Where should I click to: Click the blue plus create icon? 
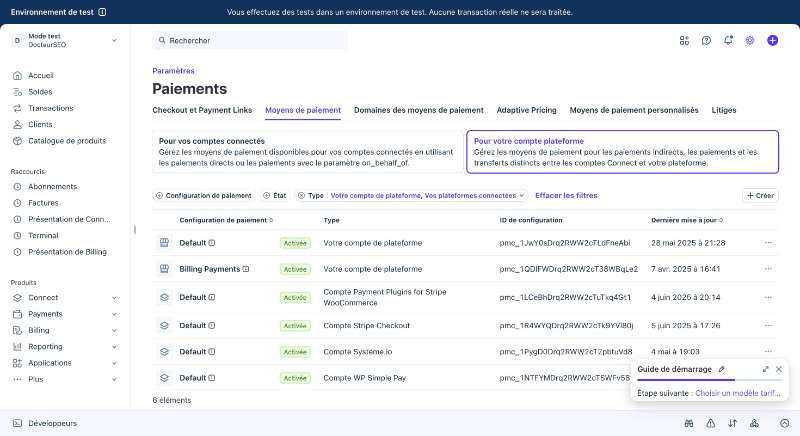[x=772, y=40]
